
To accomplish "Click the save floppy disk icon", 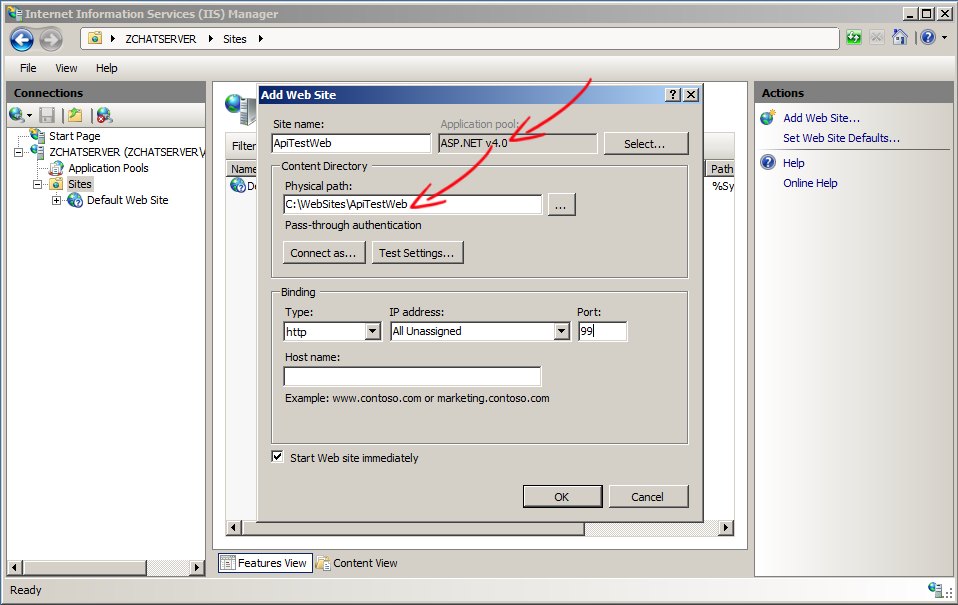I will (47, 115).
